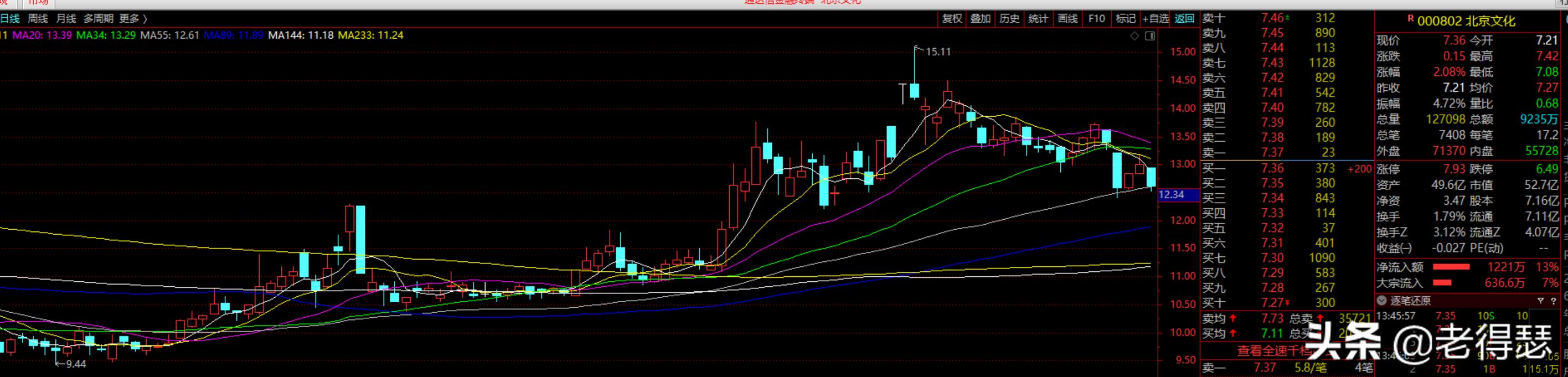This screenshot has height=377, width=1568.
Task: Click the 复权 toolbar button
Action: [x=952, y=19]
